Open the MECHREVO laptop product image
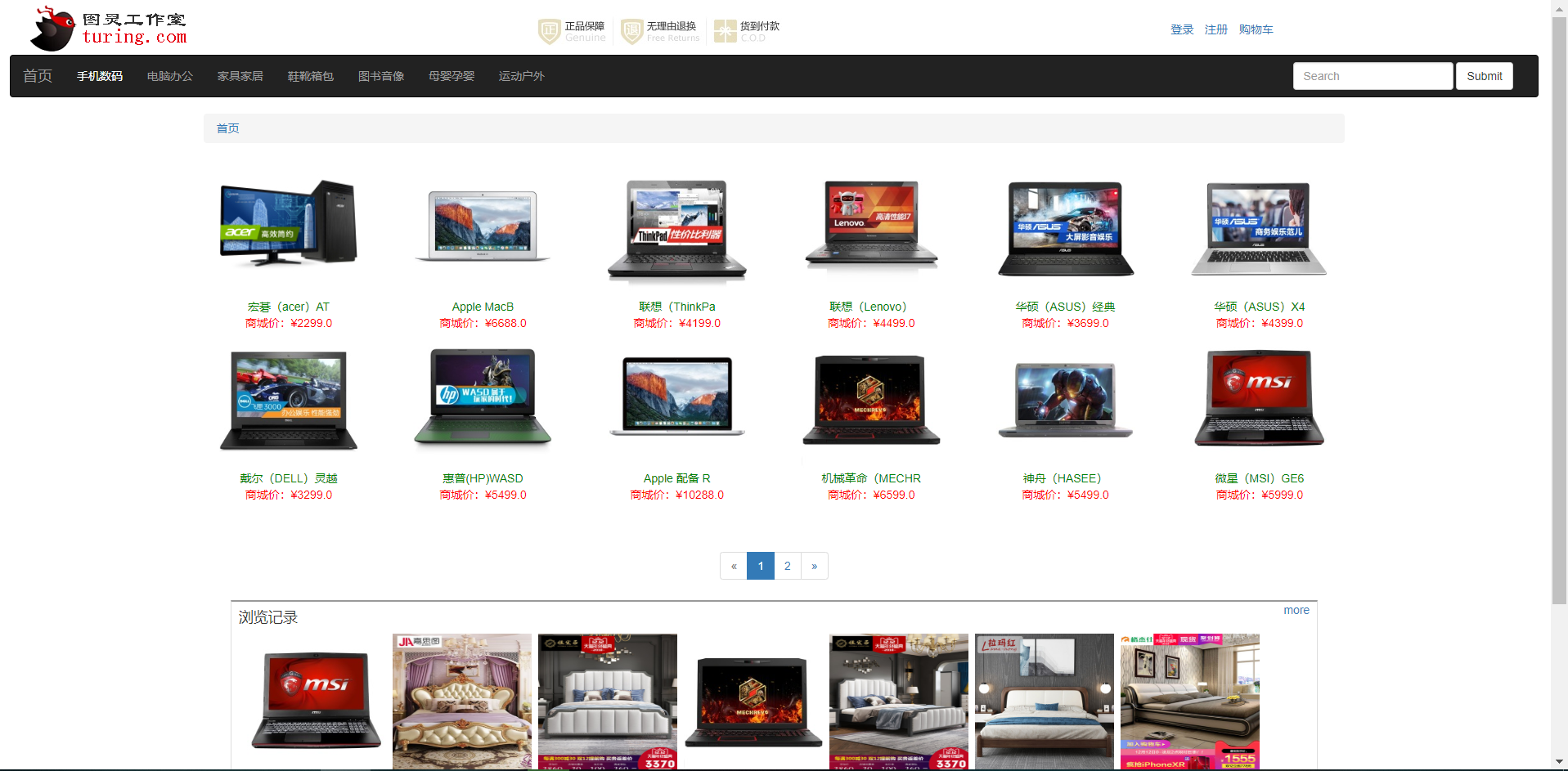The height and width of the screenshot is (771, 1568). point(871,400)
